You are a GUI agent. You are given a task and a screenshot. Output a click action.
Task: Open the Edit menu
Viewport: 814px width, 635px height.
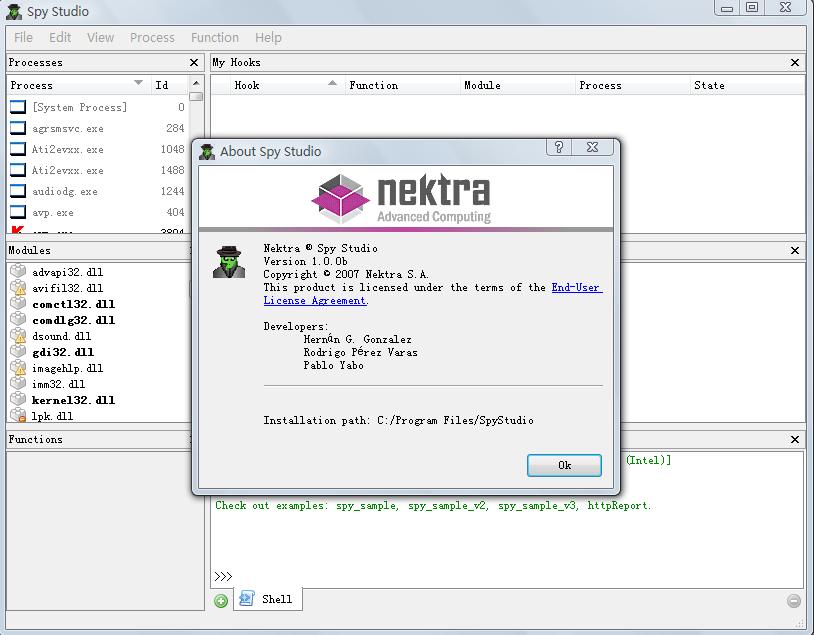coord(60,37)
